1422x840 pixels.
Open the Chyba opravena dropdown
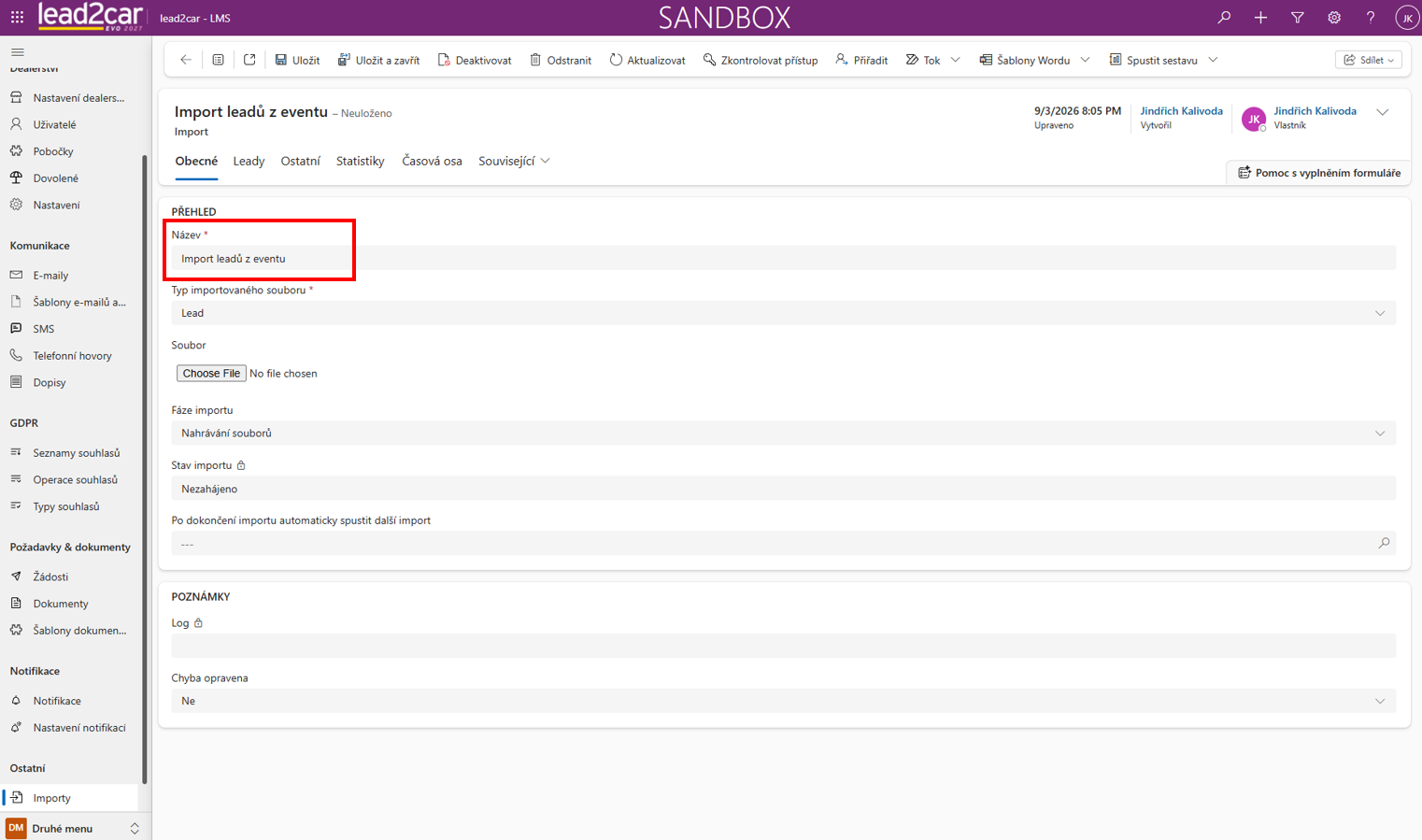784,701
